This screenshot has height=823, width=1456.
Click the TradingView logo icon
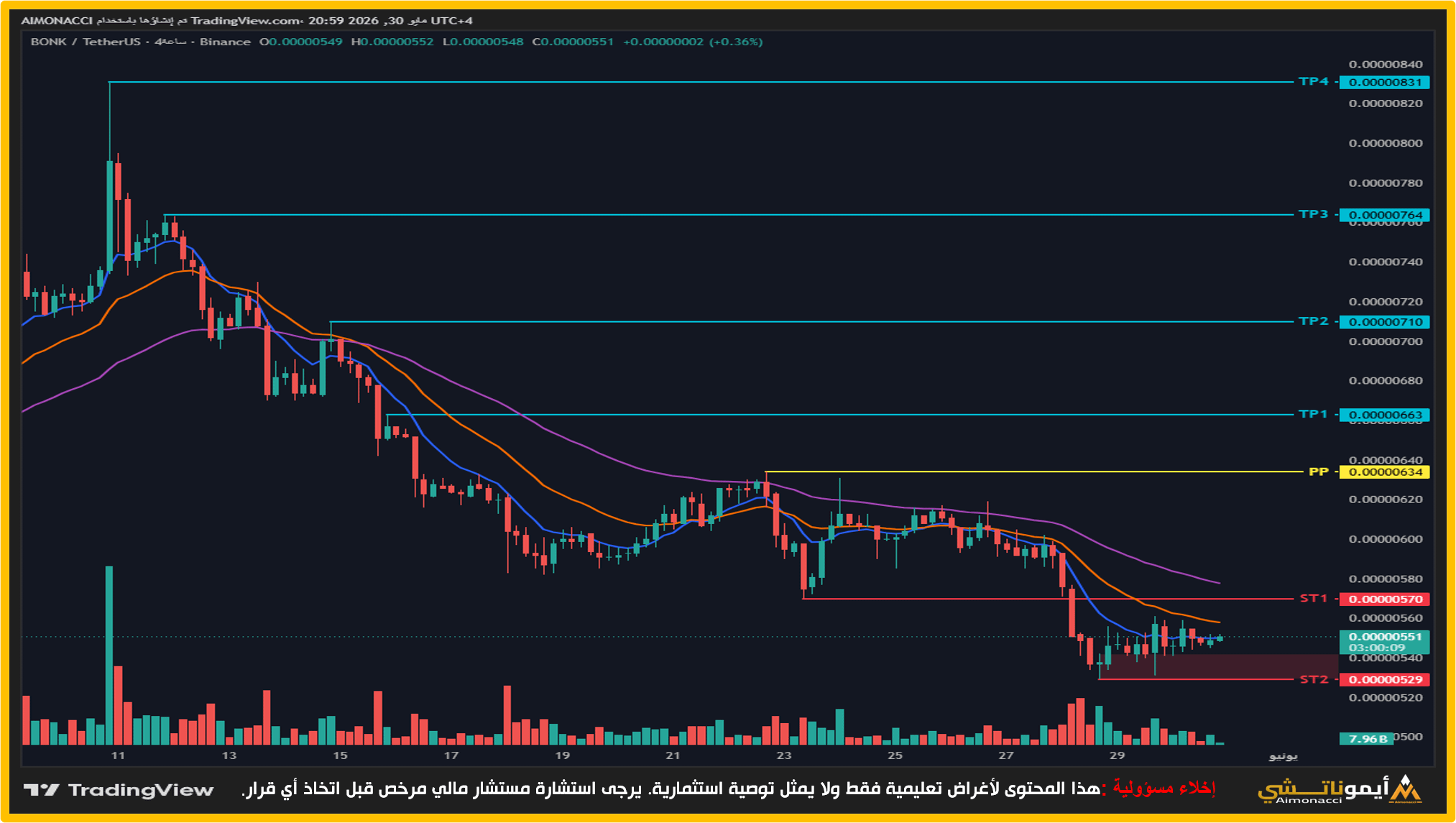(41, 789)
